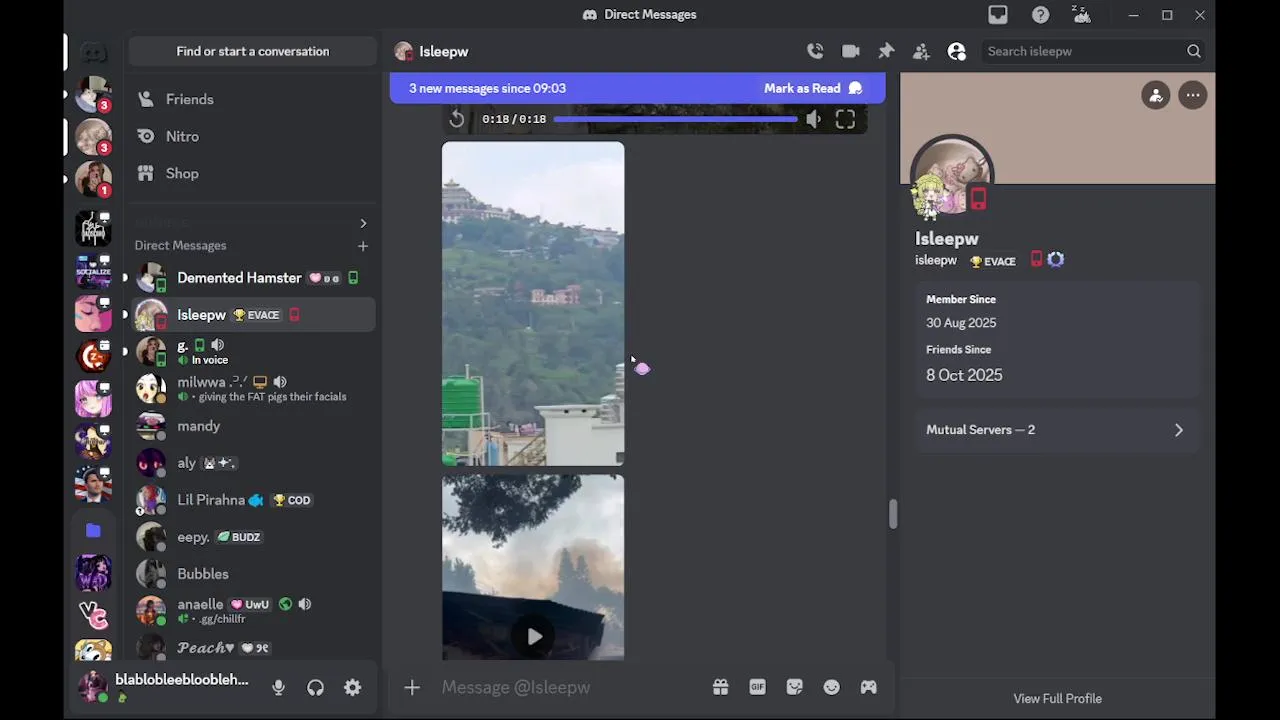Open apps and activities launcher
The height and width of the screenshot is (720, 1280).
coord(868,687)
